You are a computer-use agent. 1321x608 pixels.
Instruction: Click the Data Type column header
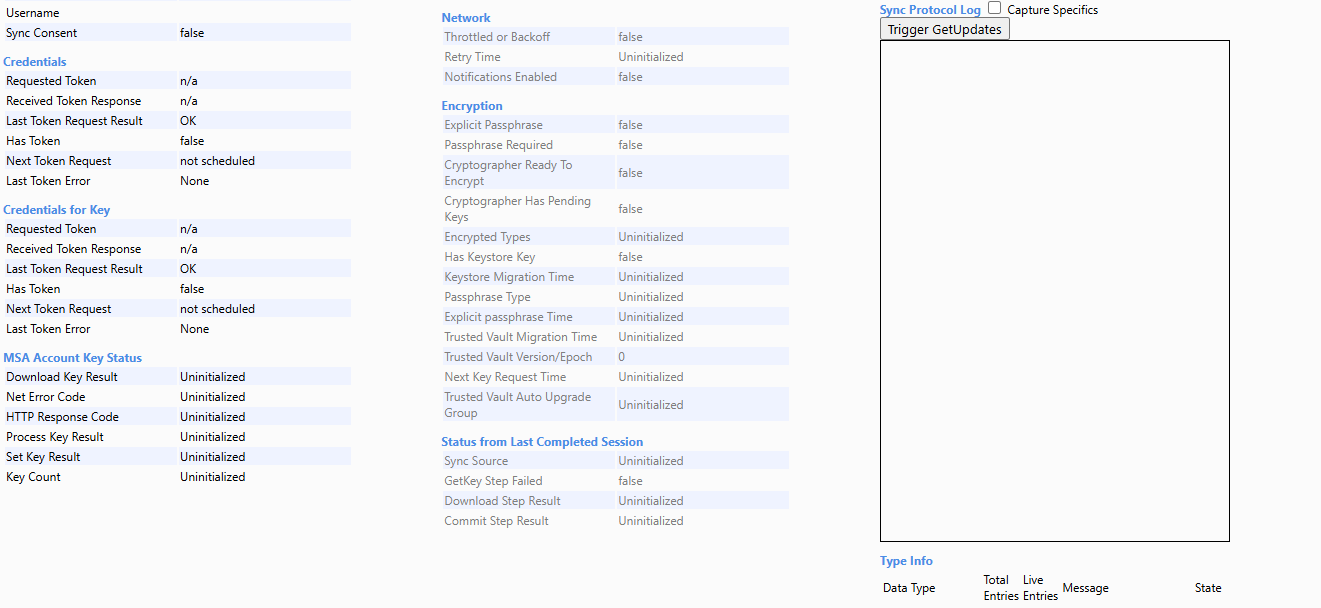click(909, 588)
